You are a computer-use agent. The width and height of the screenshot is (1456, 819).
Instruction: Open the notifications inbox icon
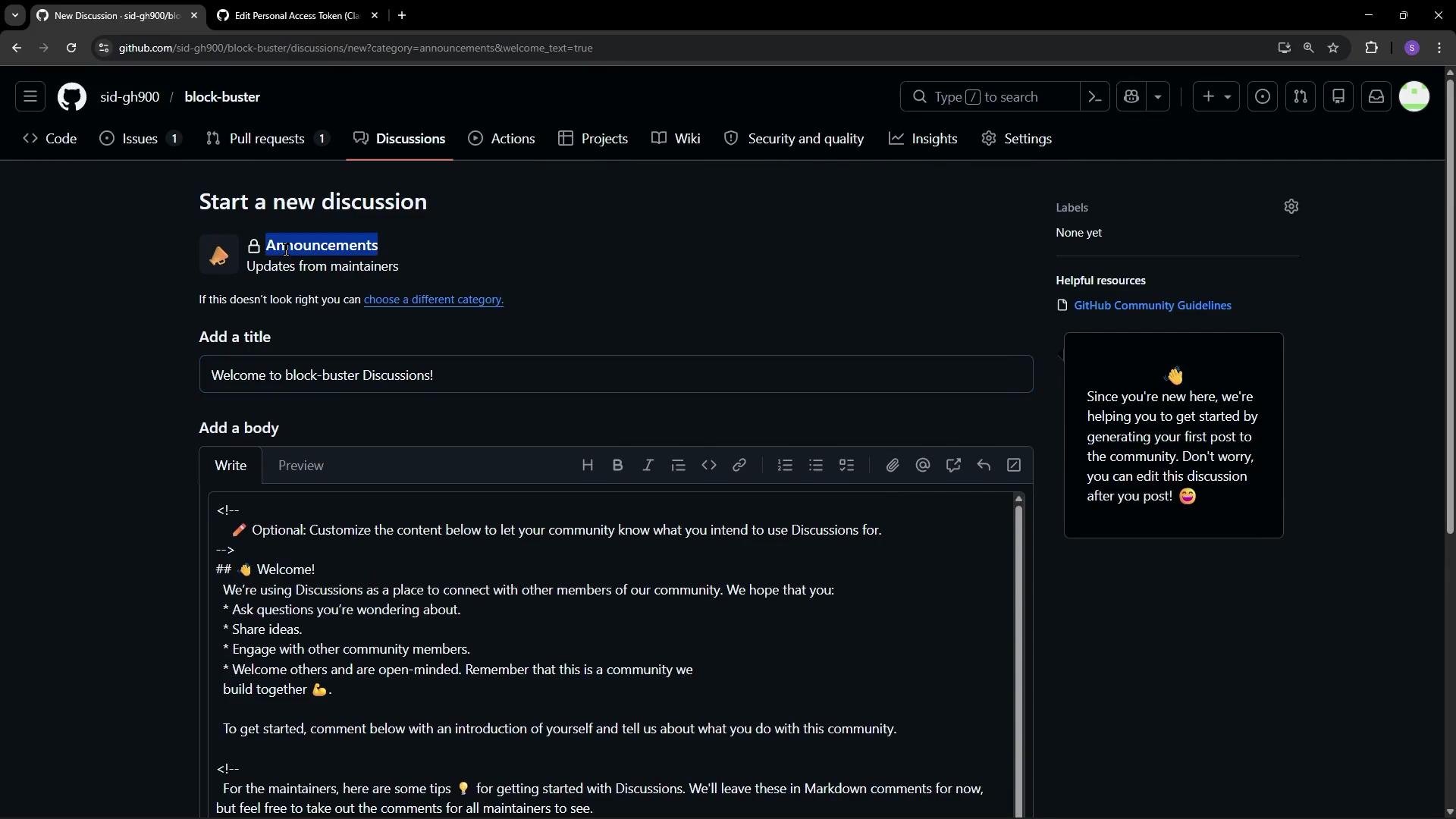point(1376,97)
